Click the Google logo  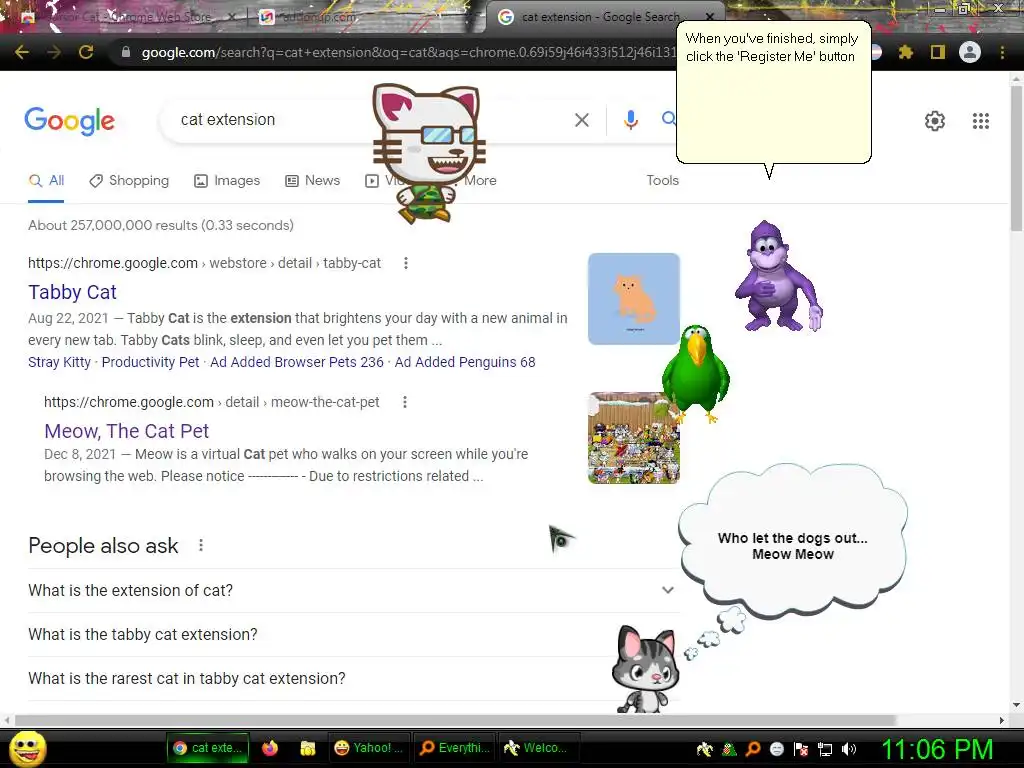click(69, 121)
